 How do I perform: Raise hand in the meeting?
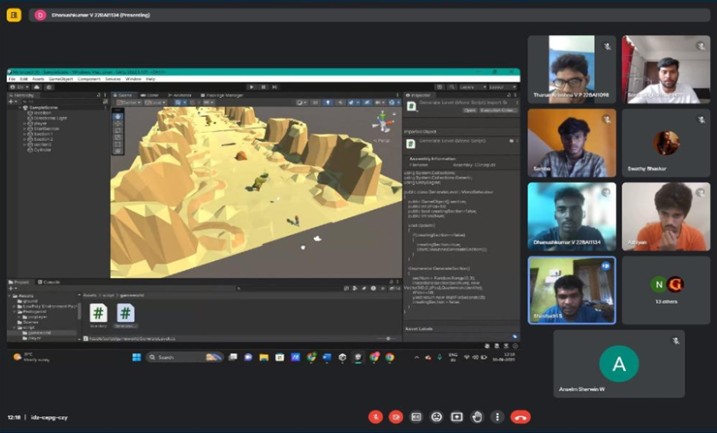(477, 417)
